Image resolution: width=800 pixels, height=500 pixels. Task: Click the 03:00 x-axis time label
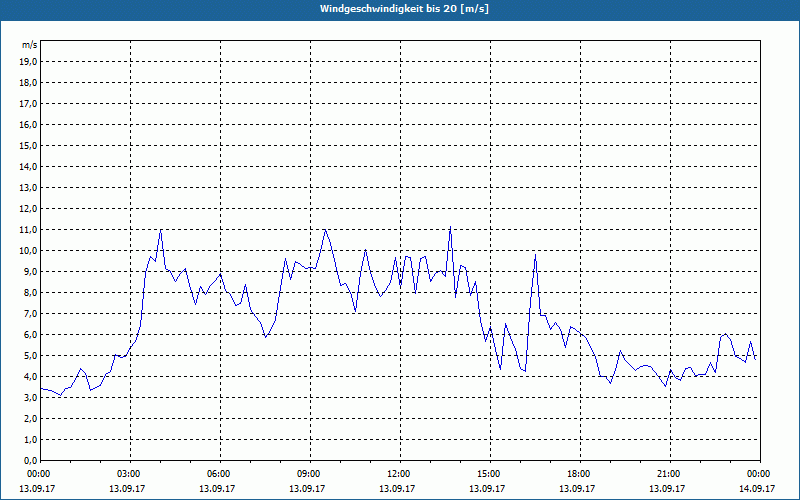[128, 474]
